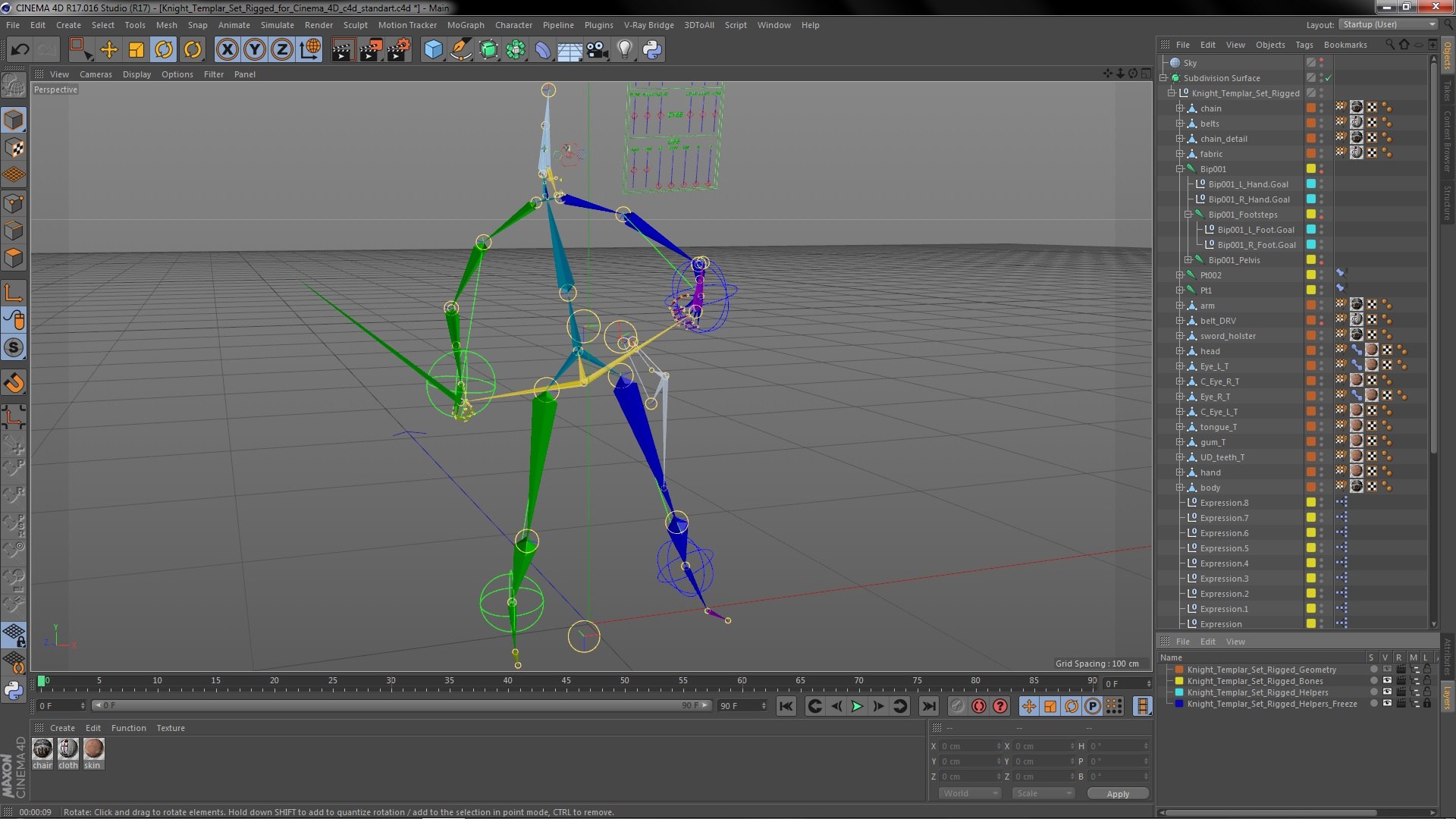Viewport: 1456px width, 819px height.
Task: Add a Light object from toolbar
Action: (x=624, y=50)
